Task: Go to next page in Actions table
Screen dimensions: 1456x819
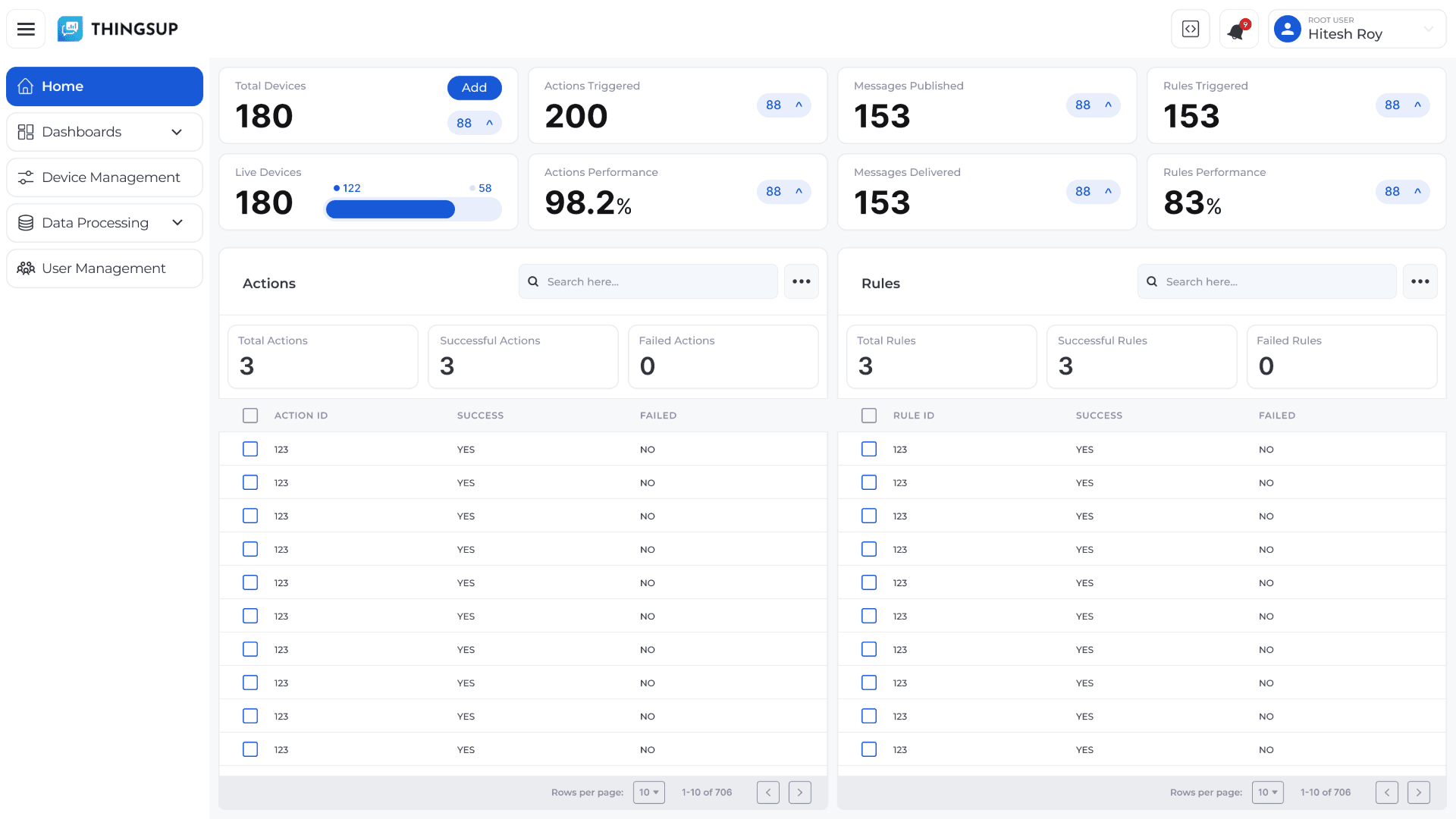Action: (799, 792)
